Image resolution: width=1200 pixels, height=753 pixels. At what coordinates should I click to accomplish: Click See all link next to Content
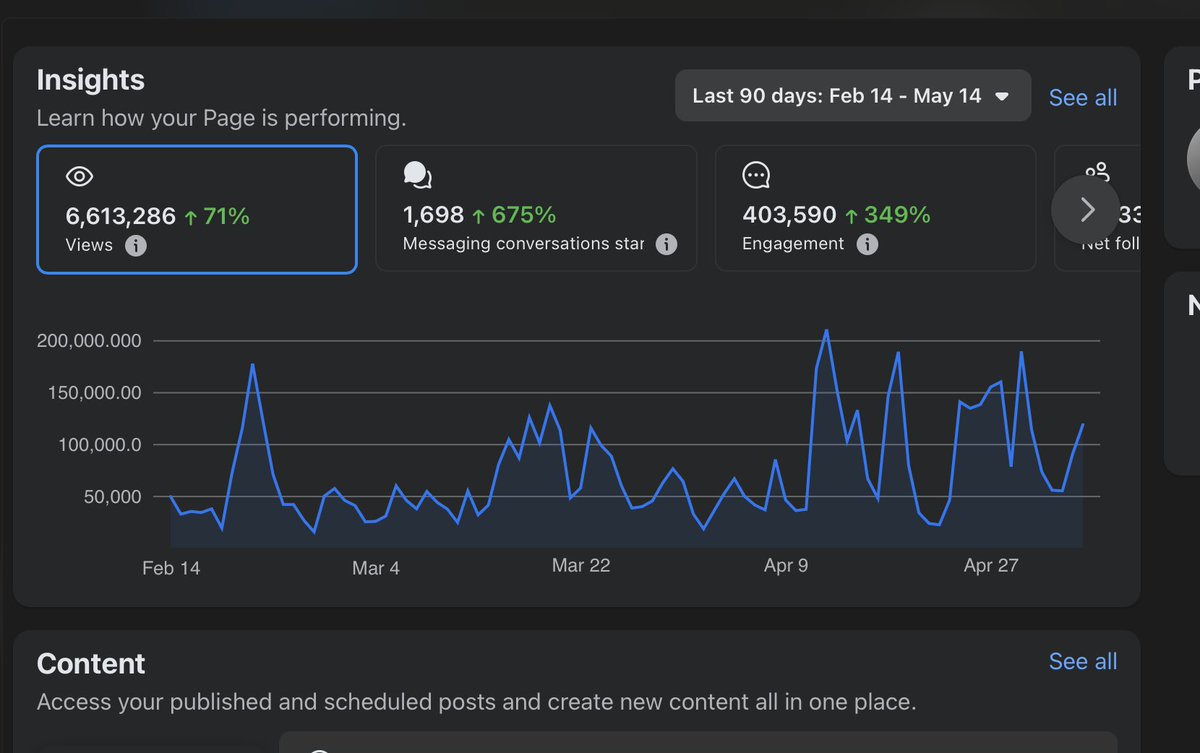click(x=1083, y=662)
